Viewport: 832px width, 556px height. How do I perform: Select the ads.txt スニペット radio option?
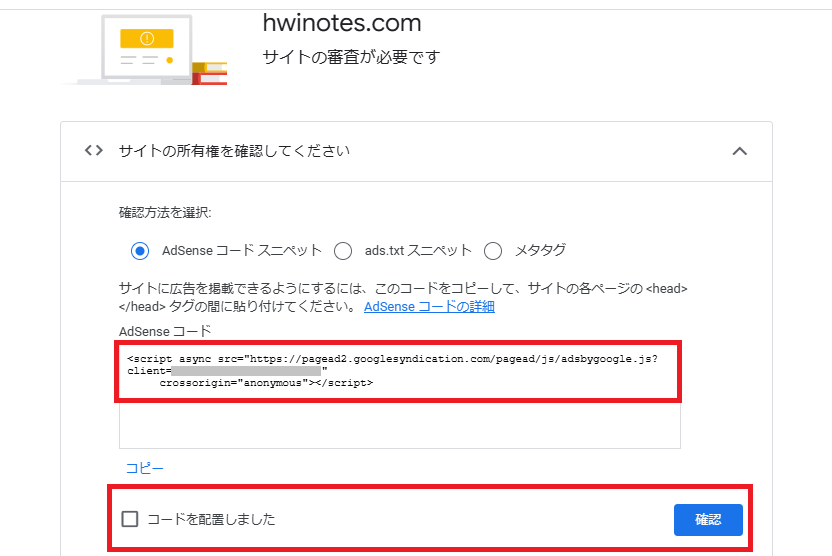343,251
